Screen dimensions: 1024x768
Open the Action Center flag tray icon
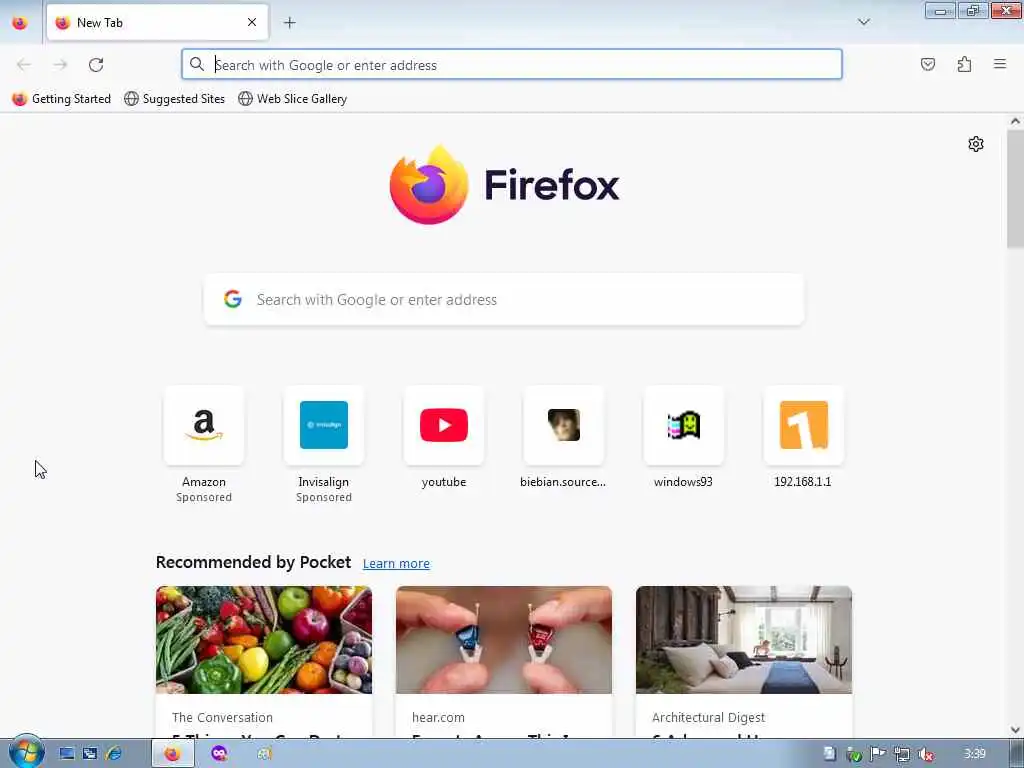pyautogui.click(x=878, y=754)
